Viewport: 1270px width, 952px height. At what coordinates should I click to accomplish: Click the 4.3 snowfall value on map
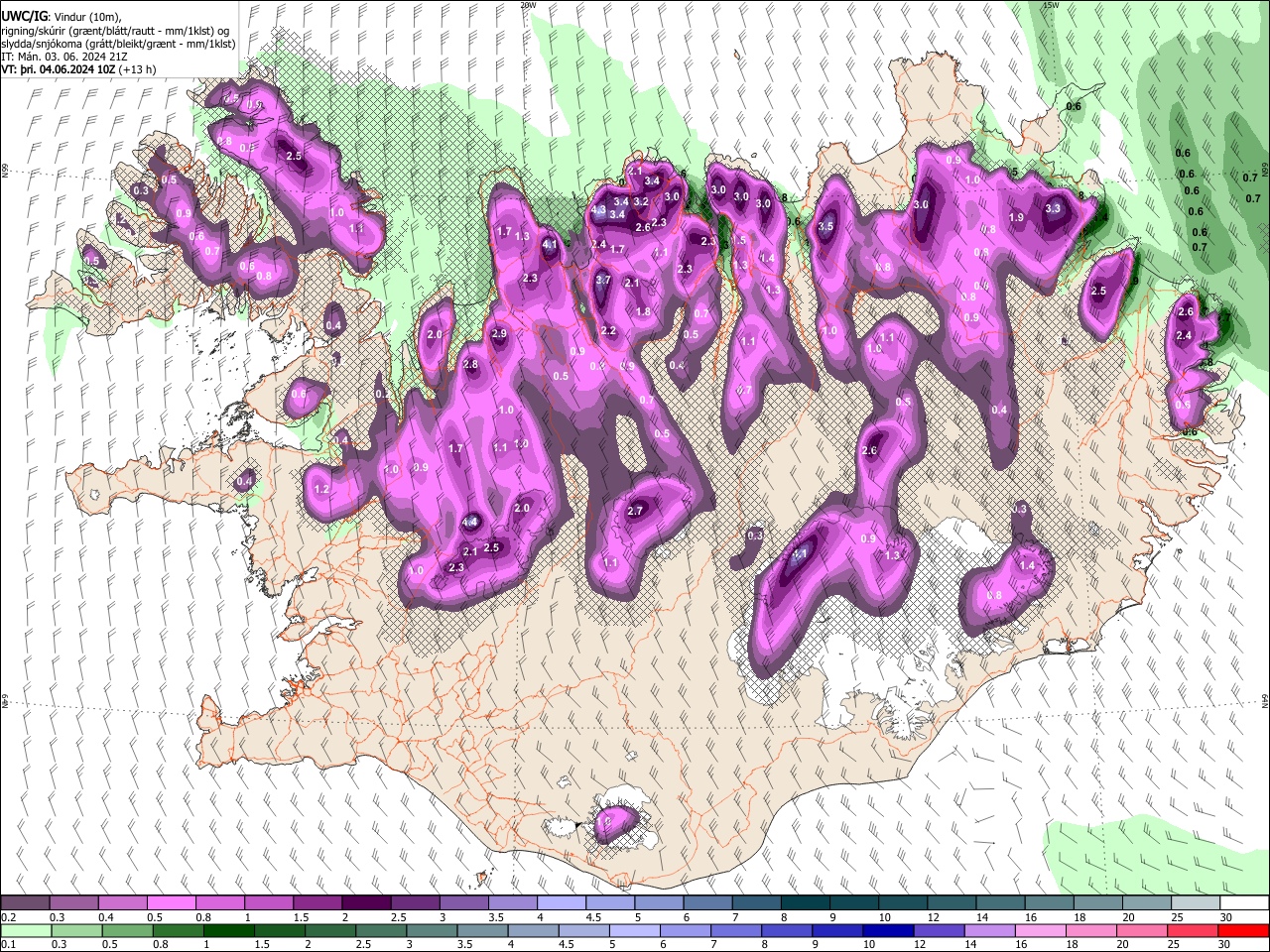coord(598,210)
